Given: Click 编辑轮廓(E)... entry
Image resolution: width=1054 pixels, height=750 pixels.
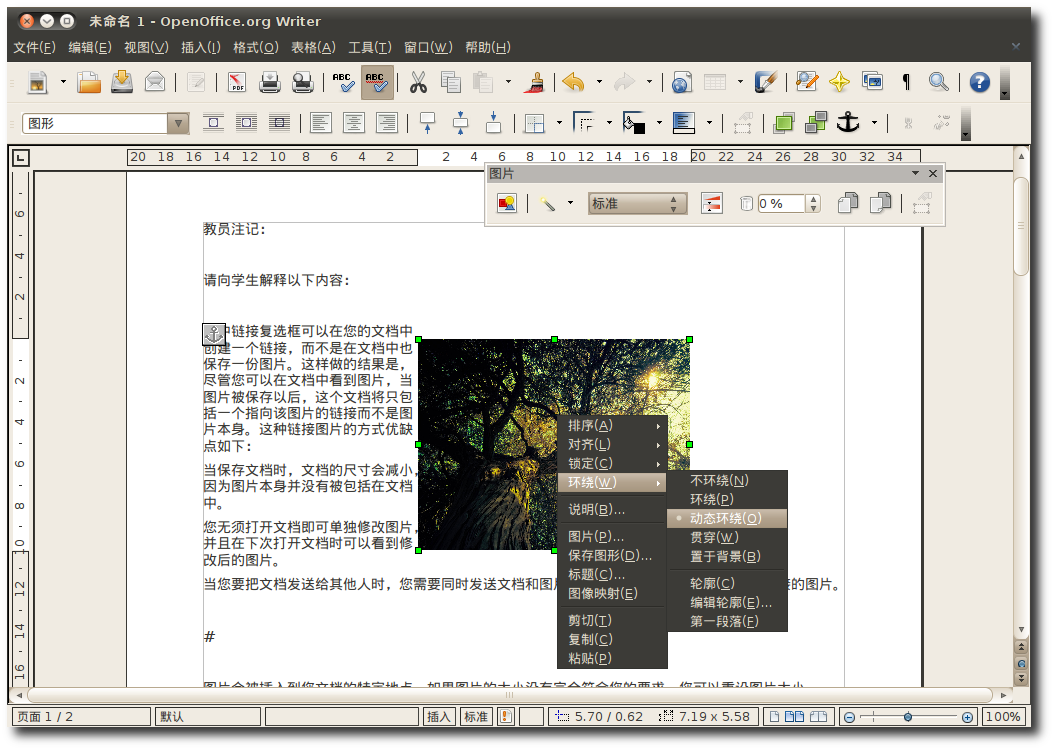Looking at the screenshot, I should click(727, 602).
